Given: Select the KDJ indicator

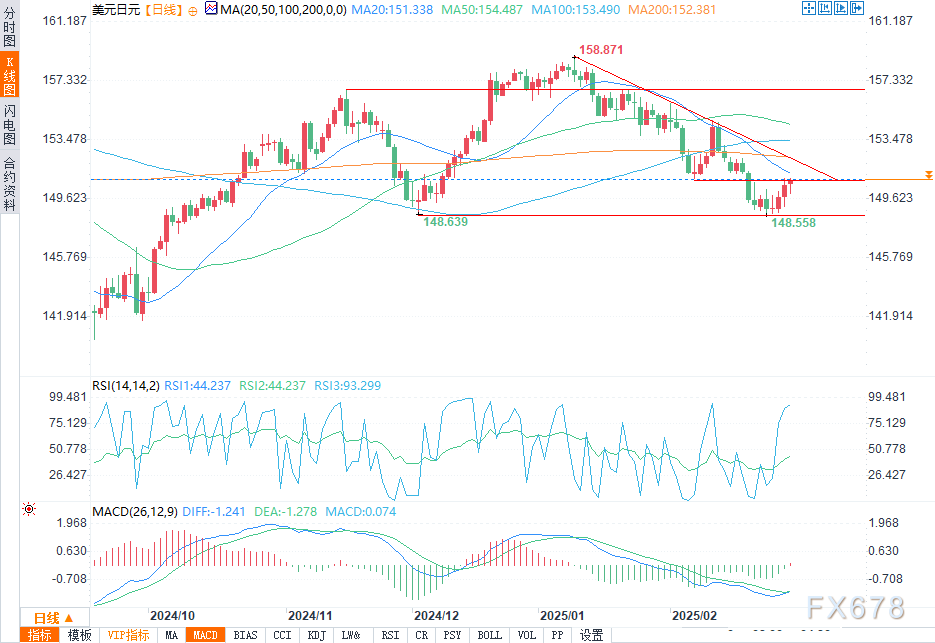Looking at the screenshot, I should click(x=316, y=635).
